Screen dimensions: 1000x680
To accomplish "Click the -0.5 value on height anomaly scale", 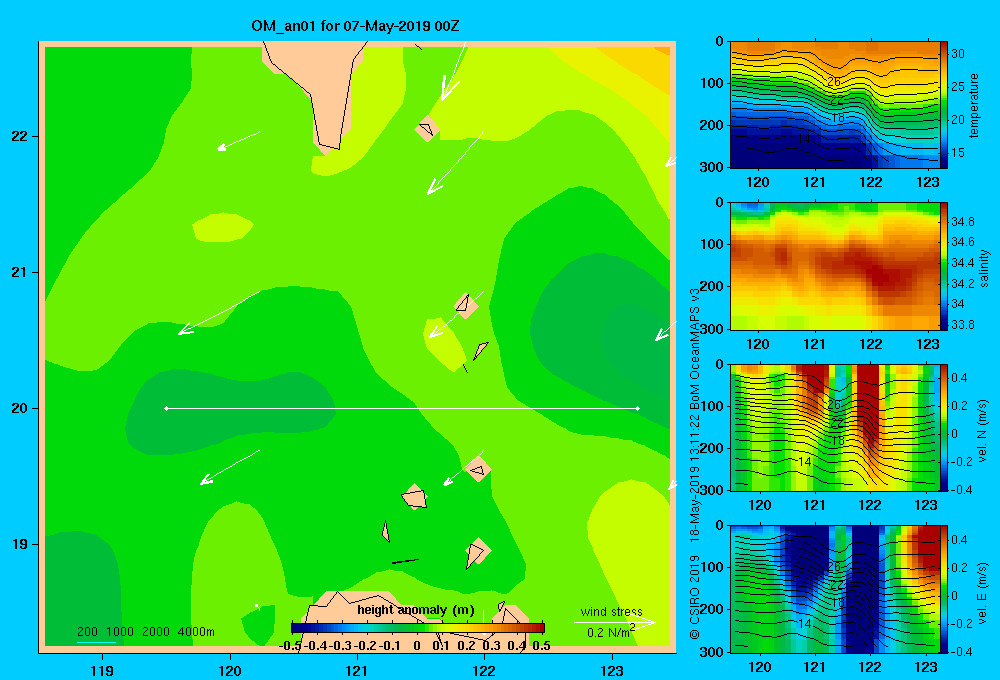I will coord(290,646).
